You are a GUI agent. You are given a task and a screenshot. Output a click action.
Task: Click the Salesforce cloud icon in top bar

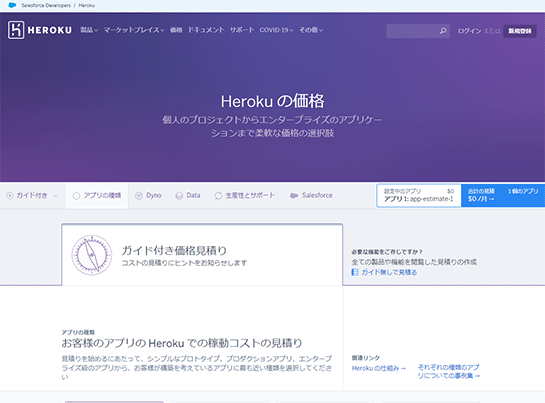tap(12, 5)
